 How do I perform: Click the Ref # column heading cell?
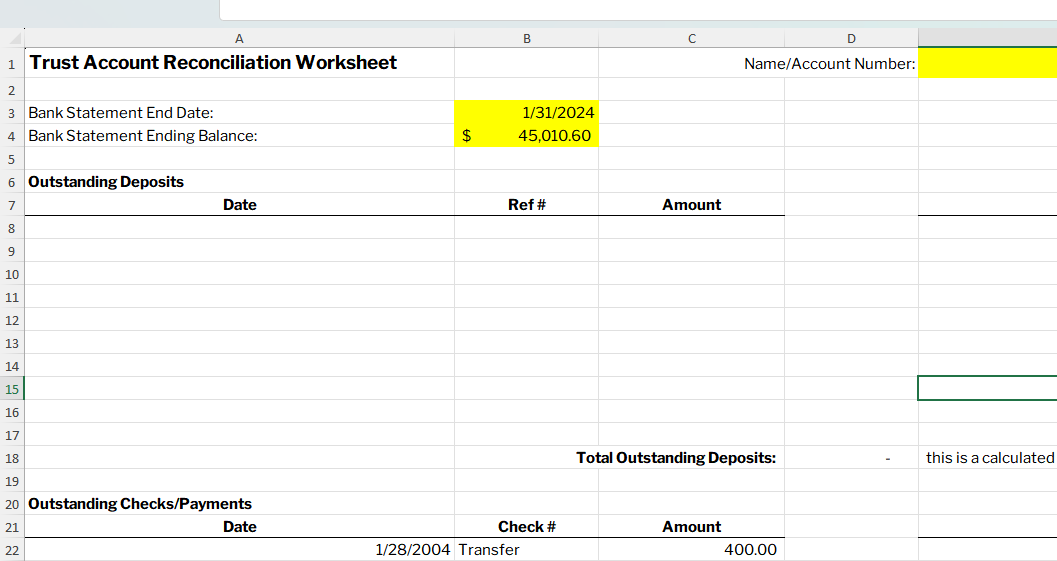(x=526, y=205)
